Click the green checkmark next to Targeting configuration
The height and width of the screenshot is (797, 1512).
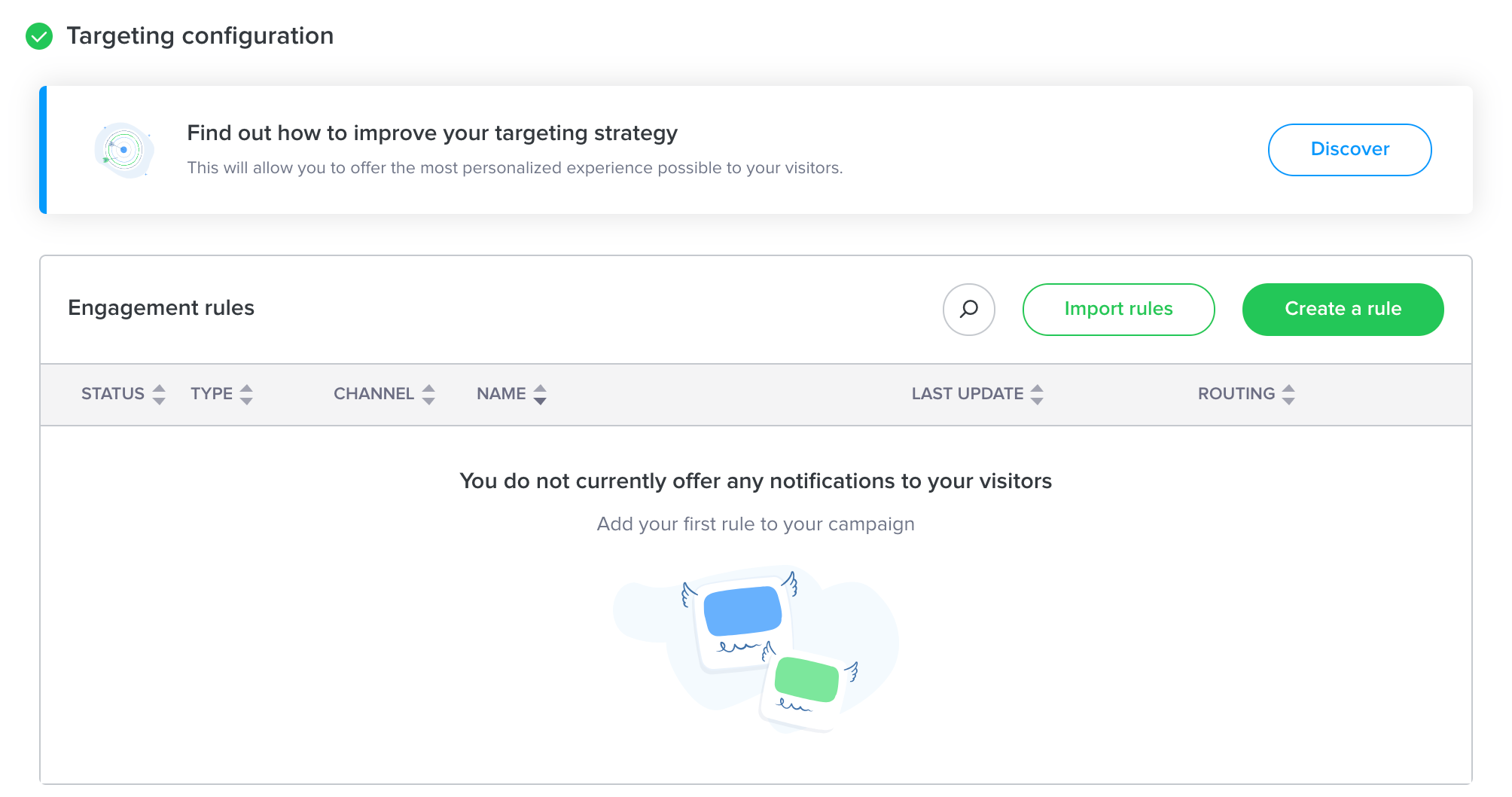click(x=39, y=36)
